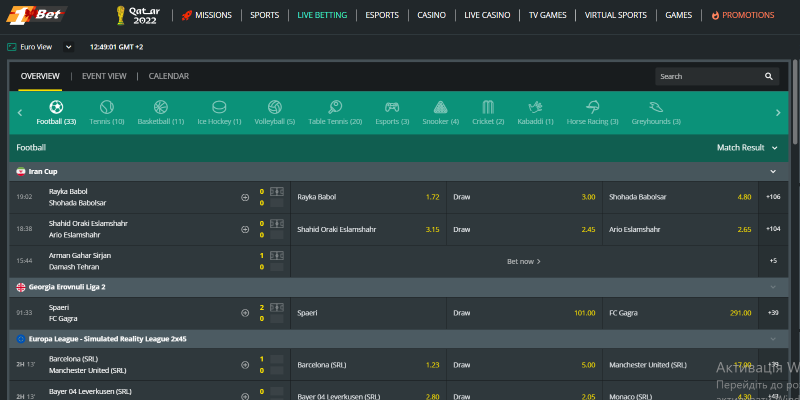Select the Basketball sport icon

[x=161, y=107]
